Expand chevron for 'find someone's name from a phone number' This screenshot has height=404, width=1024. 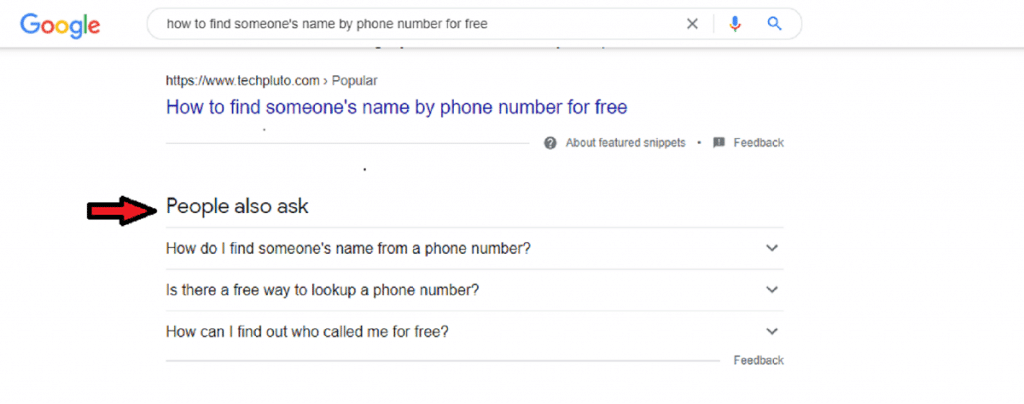[771, 248]
